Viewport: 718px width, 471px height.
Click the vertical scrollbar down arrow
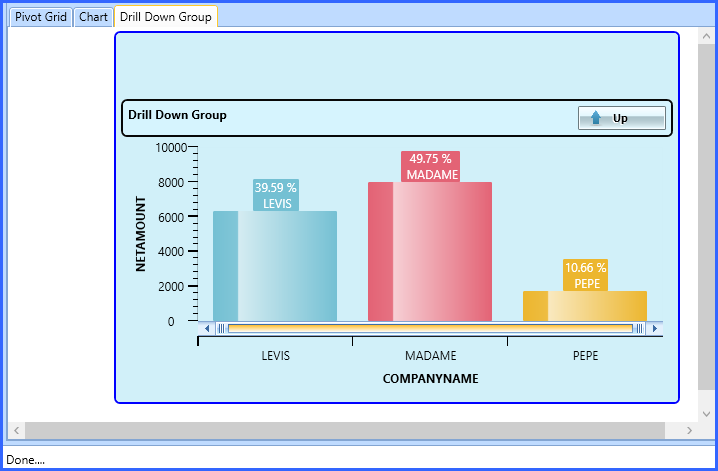point(705,414)
